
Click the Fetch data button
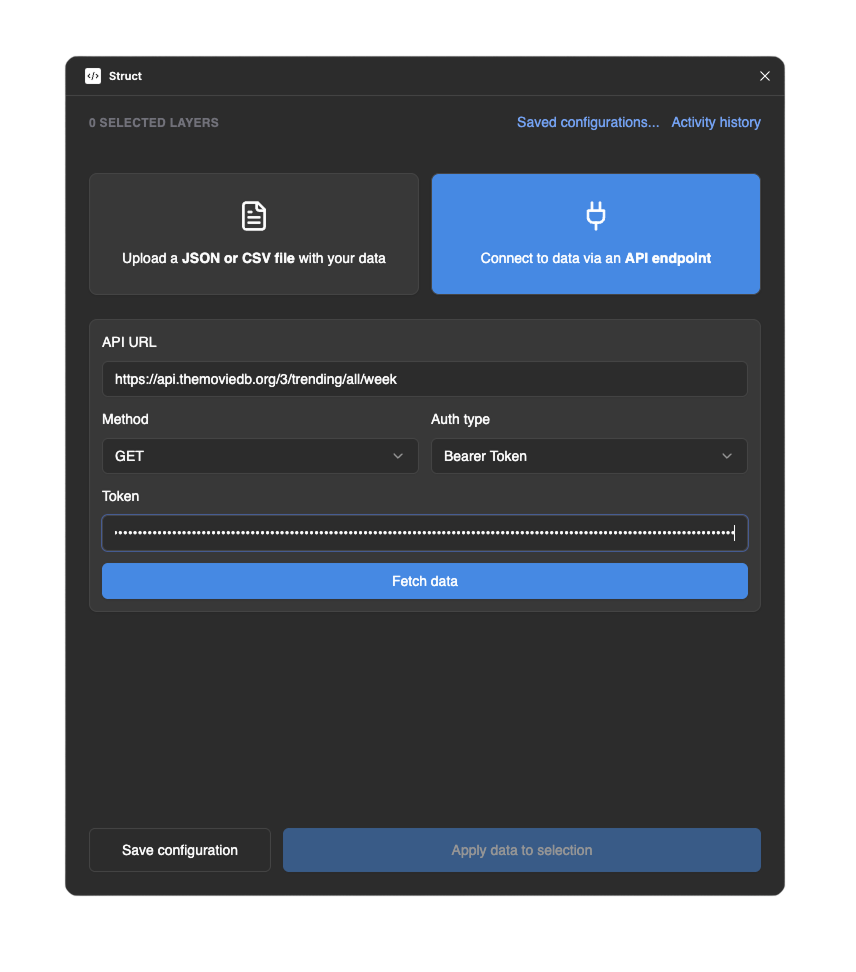pos(424,581)
